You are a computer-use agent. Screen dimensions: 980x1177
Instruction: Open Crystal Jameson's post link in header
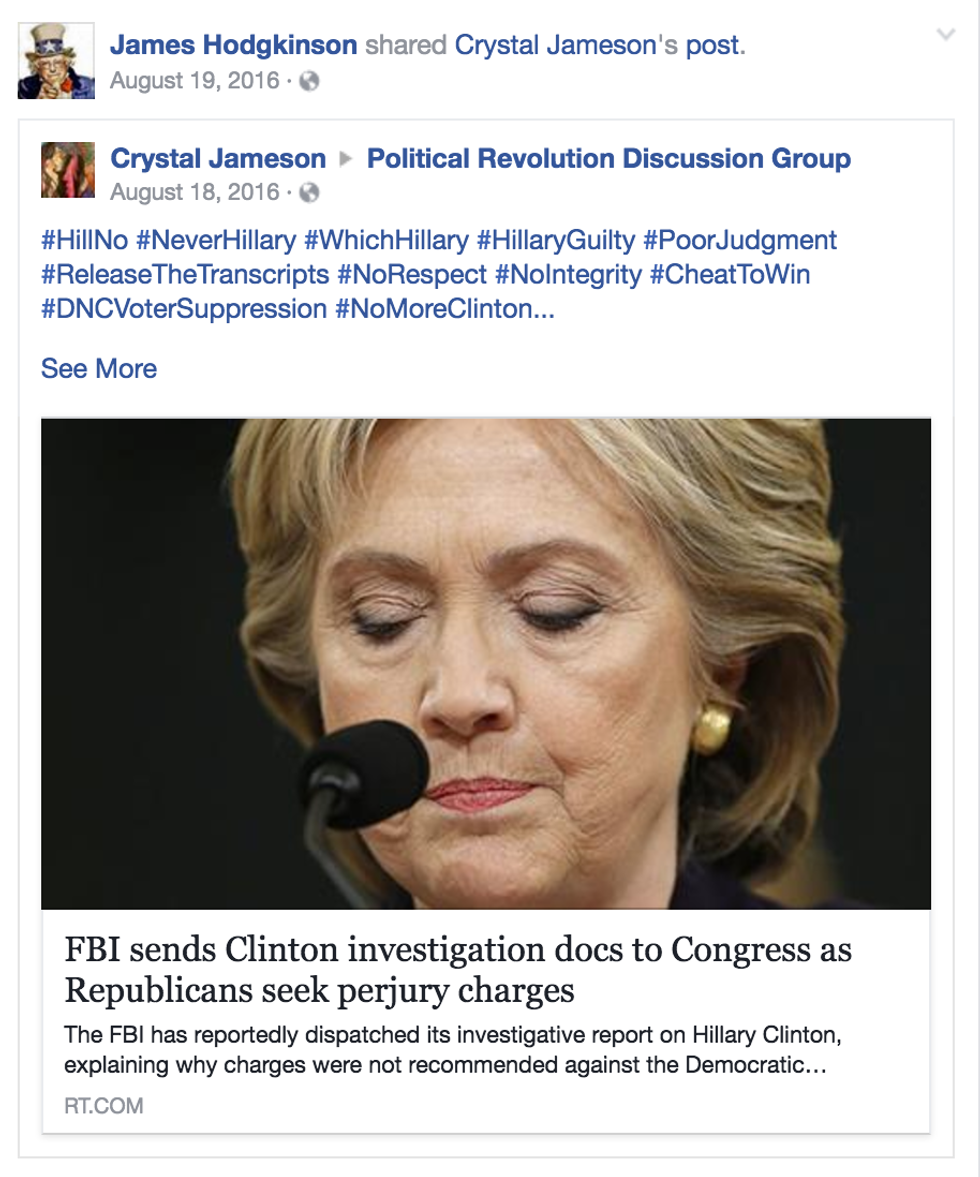[598, 45]
